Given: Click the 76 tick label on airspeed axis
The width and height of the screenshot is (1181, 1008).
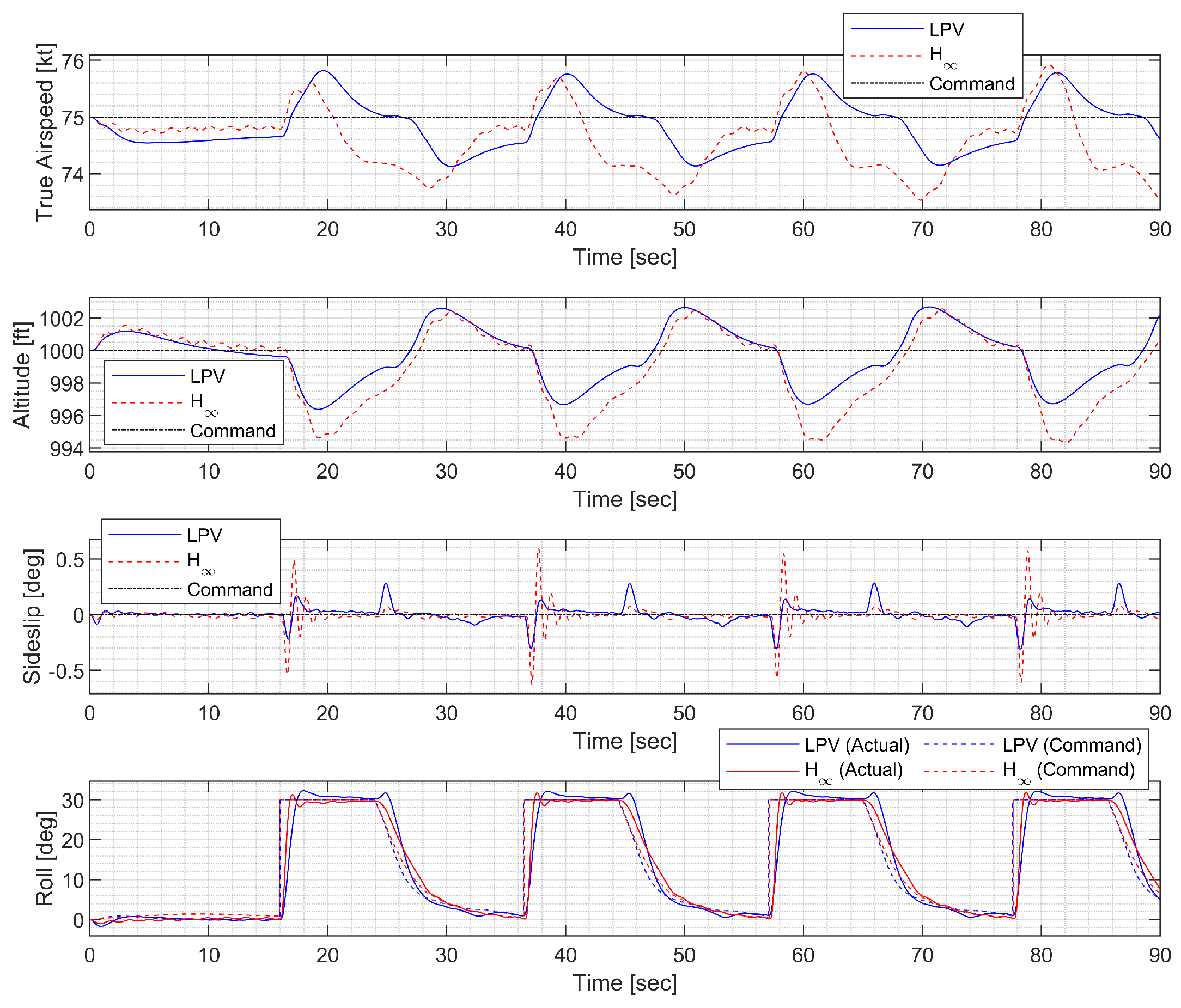Looking at the screenshot, I should (72, 61).
